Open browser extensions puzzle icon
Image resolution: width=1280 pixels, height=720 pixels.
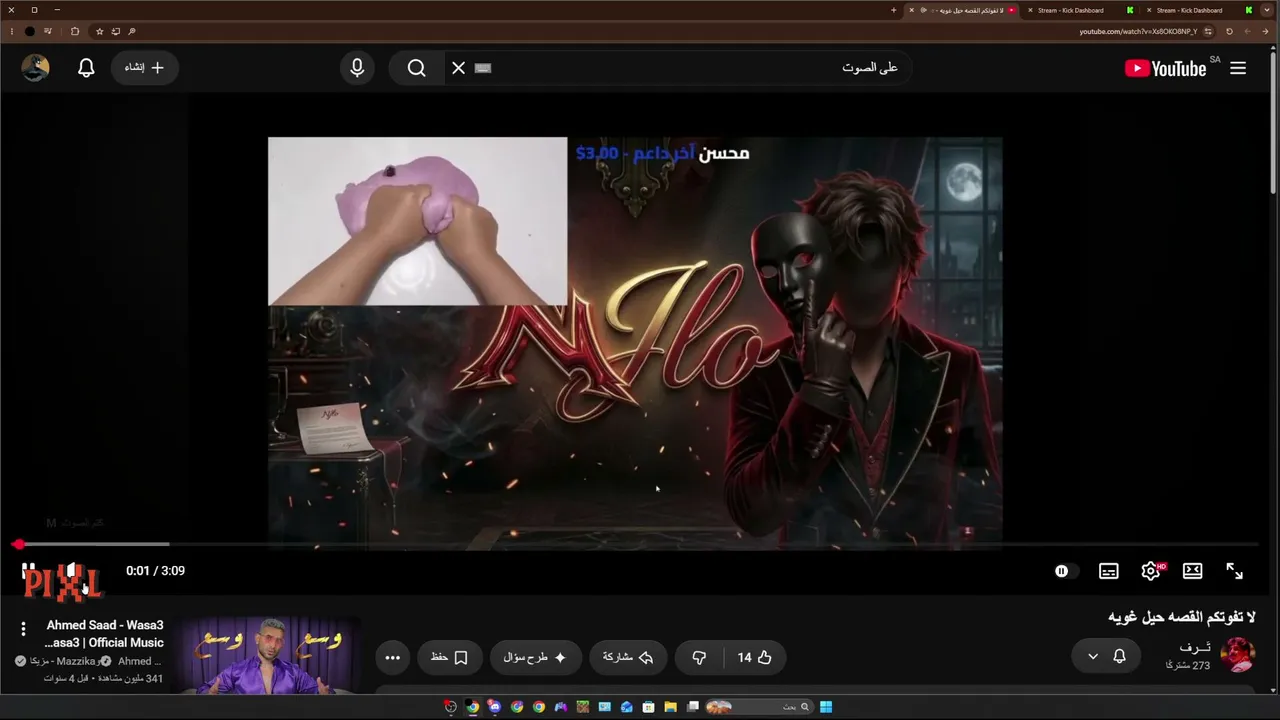(75, 31)
